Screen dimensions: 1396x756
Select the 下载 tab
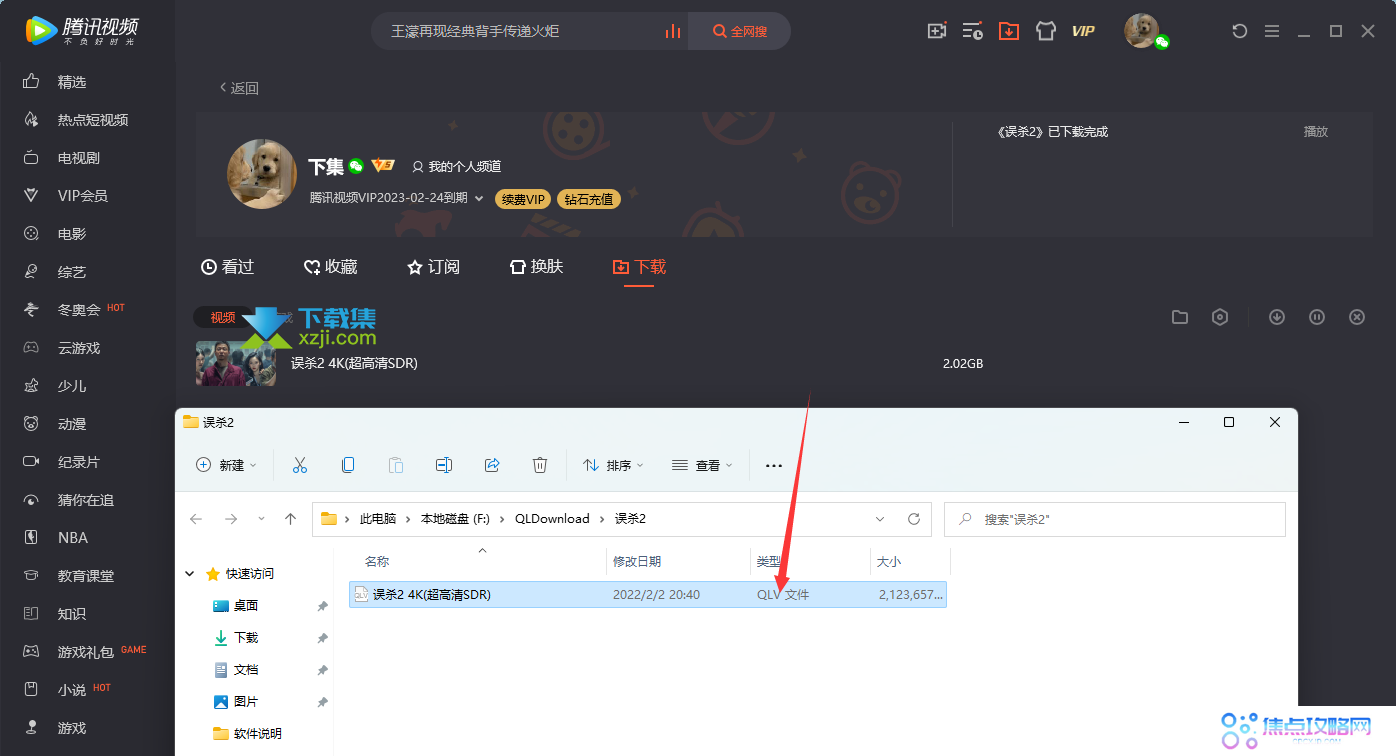click(x=639, y=267)
